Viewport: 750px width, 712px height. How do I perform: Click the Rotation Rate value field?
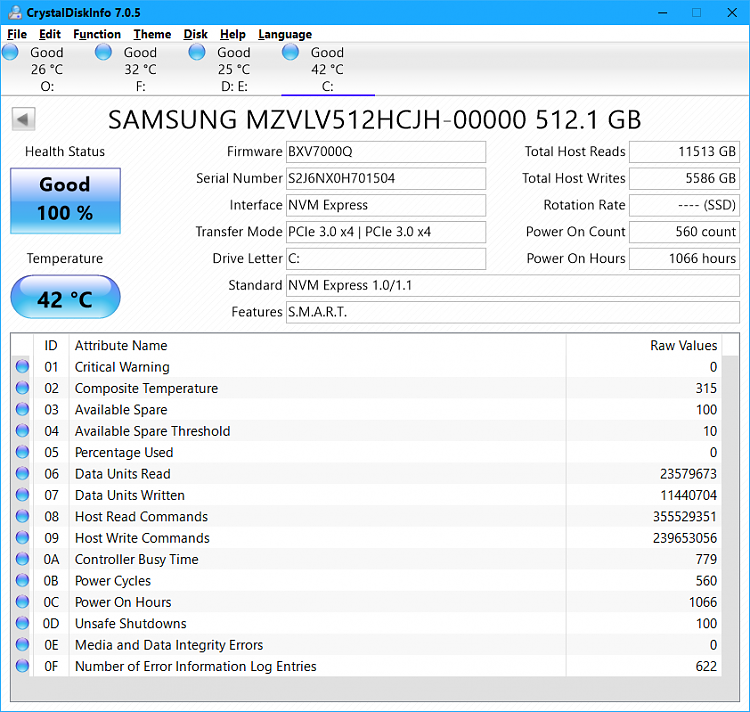(684, 205)
